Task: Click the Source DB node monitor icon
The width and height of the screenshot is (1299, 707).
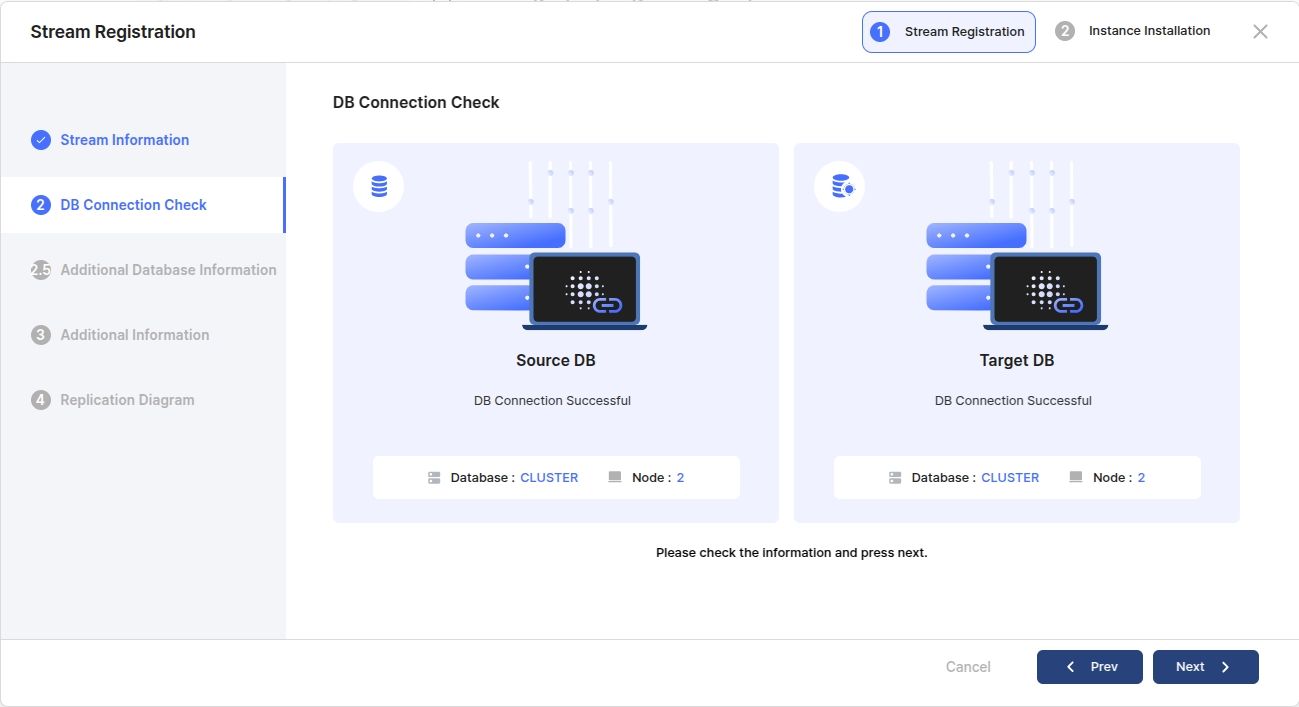Action: [615, 478]
